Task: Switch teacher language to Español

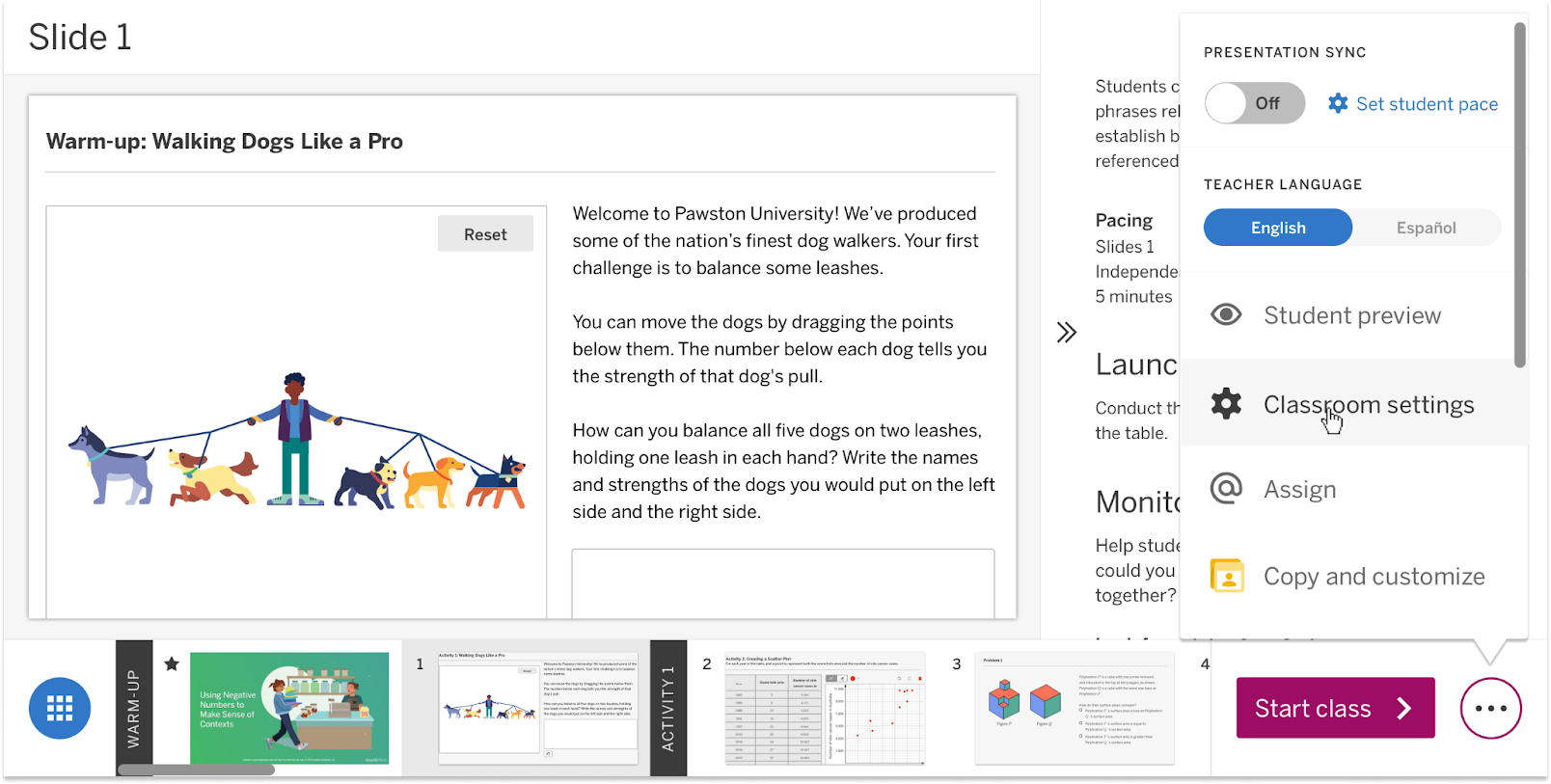Action: pyautogui.click(x=1427, y=228)
